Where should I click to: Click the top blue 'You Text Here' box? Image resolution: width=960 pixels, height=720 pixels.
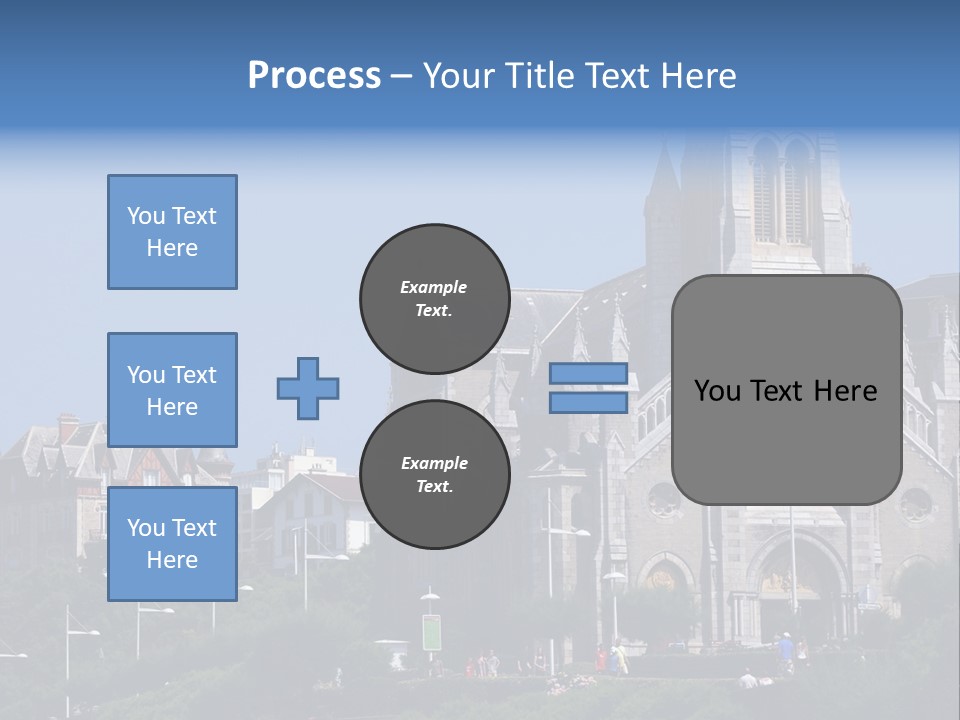point(172,232)
